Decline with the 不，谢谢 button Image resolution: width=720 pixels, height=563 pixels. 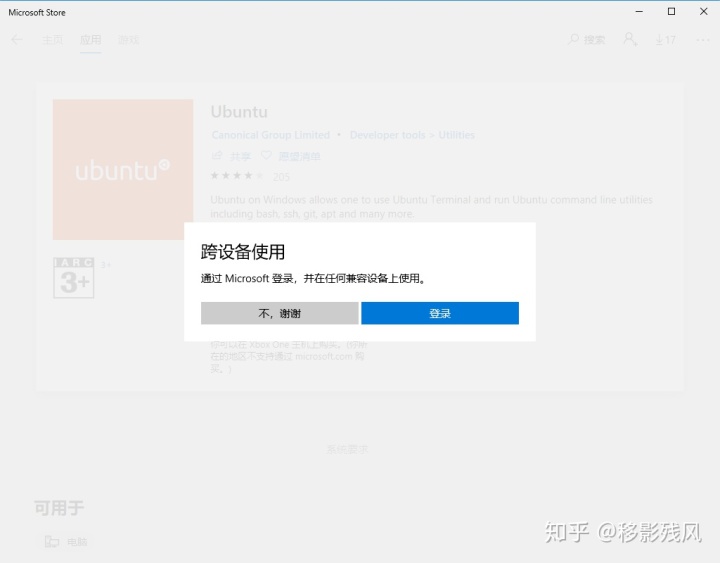click(280, 313)
